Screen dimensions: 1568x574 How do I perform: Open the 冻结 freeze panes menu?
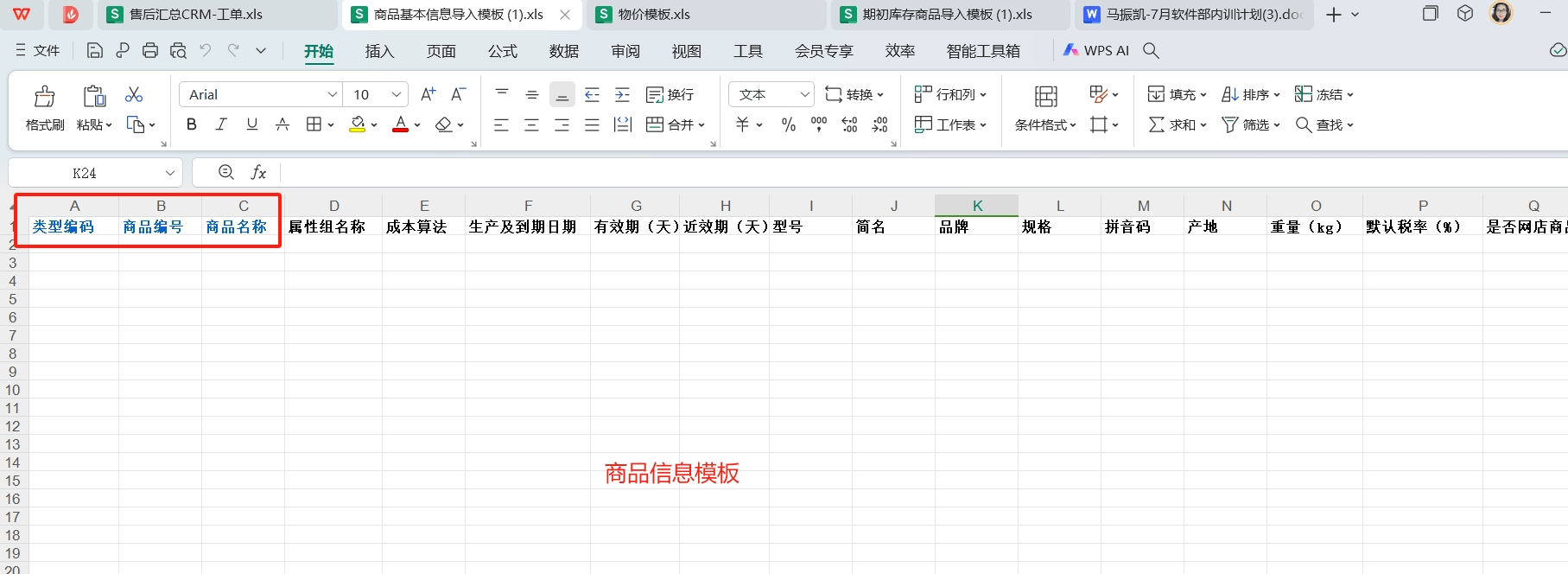point(1324,94)
